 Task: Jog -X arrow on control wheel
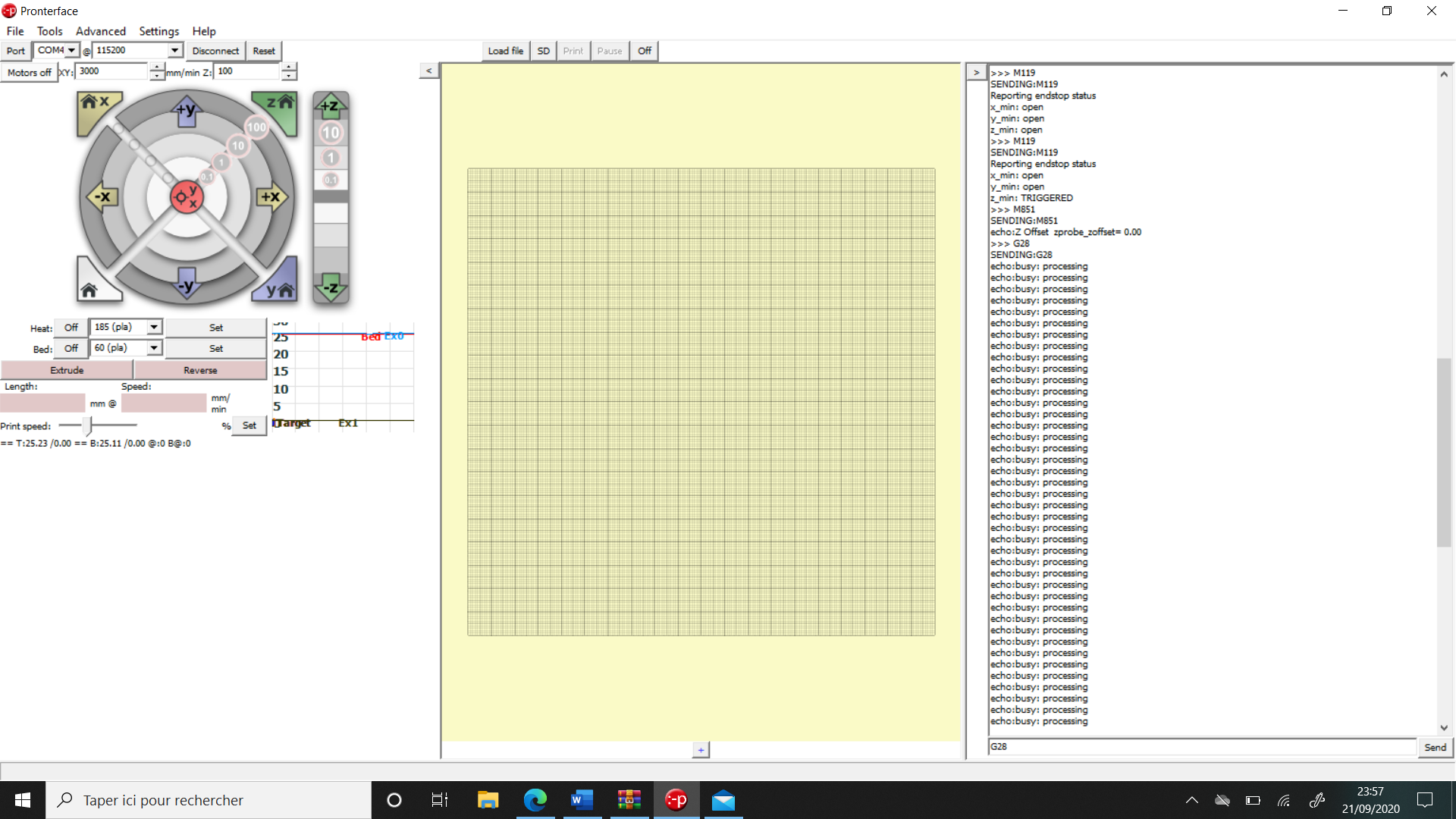tap(102, 197)
